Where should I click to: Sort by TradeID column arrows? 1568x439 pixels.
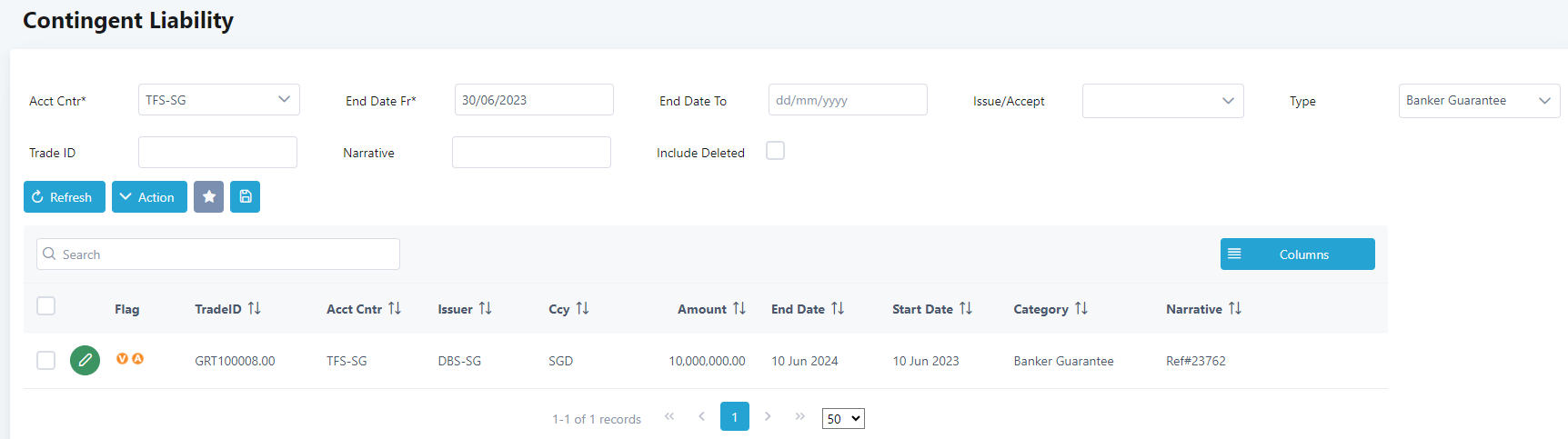255,309
